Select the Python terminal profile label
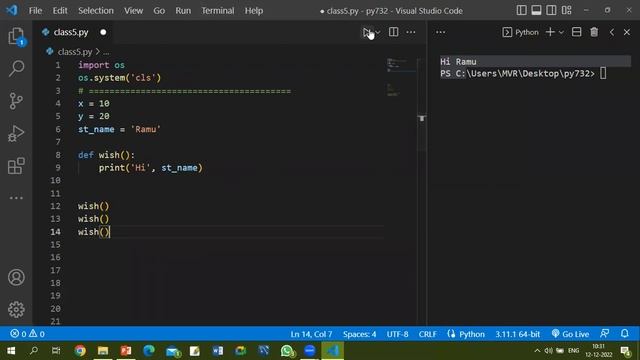Image resolution: width=640 pixels, height=360 pixels. [x=520, y=32]
